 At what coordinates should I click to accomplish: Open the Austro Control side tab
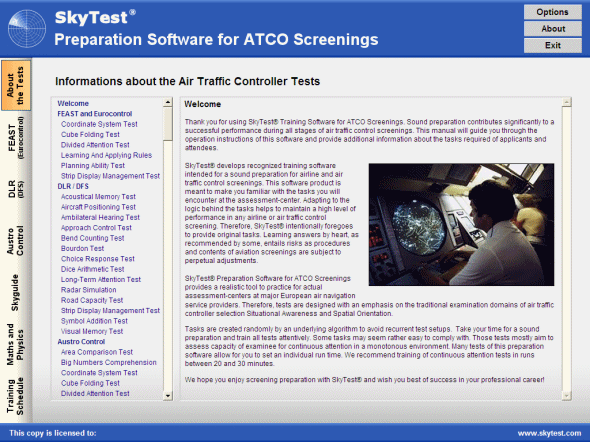pyautogui.click(x=16, y=240)
